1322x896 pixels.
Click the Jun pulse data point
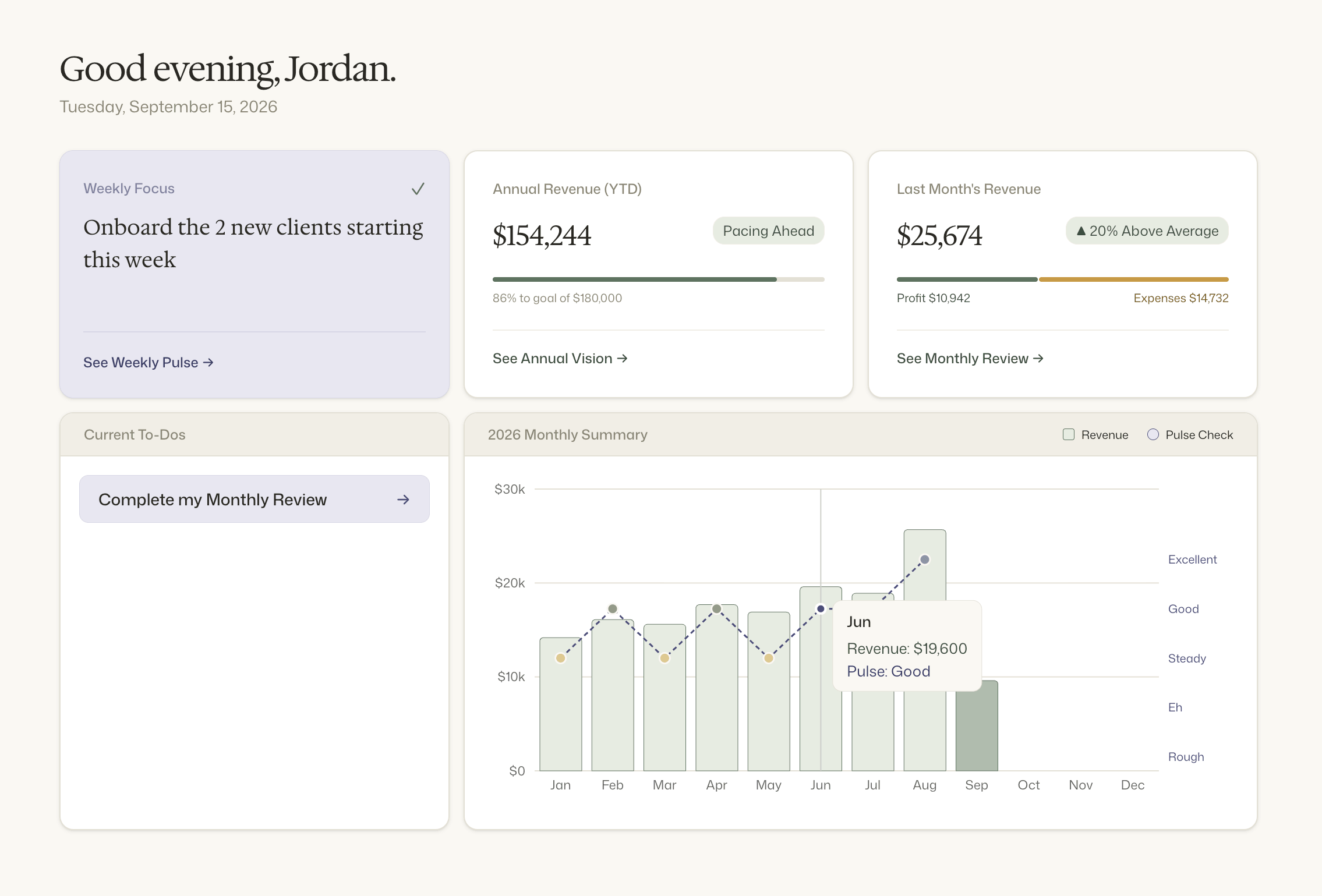821,609
